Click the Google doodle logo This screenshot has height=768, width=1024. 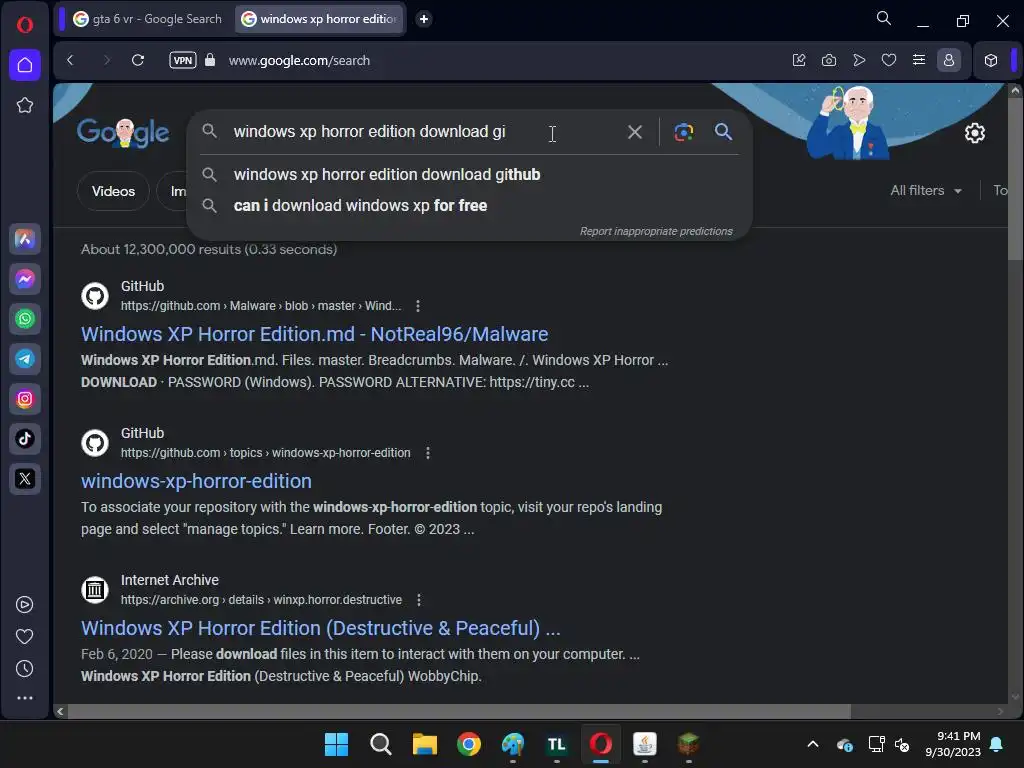tap(123, 133)
